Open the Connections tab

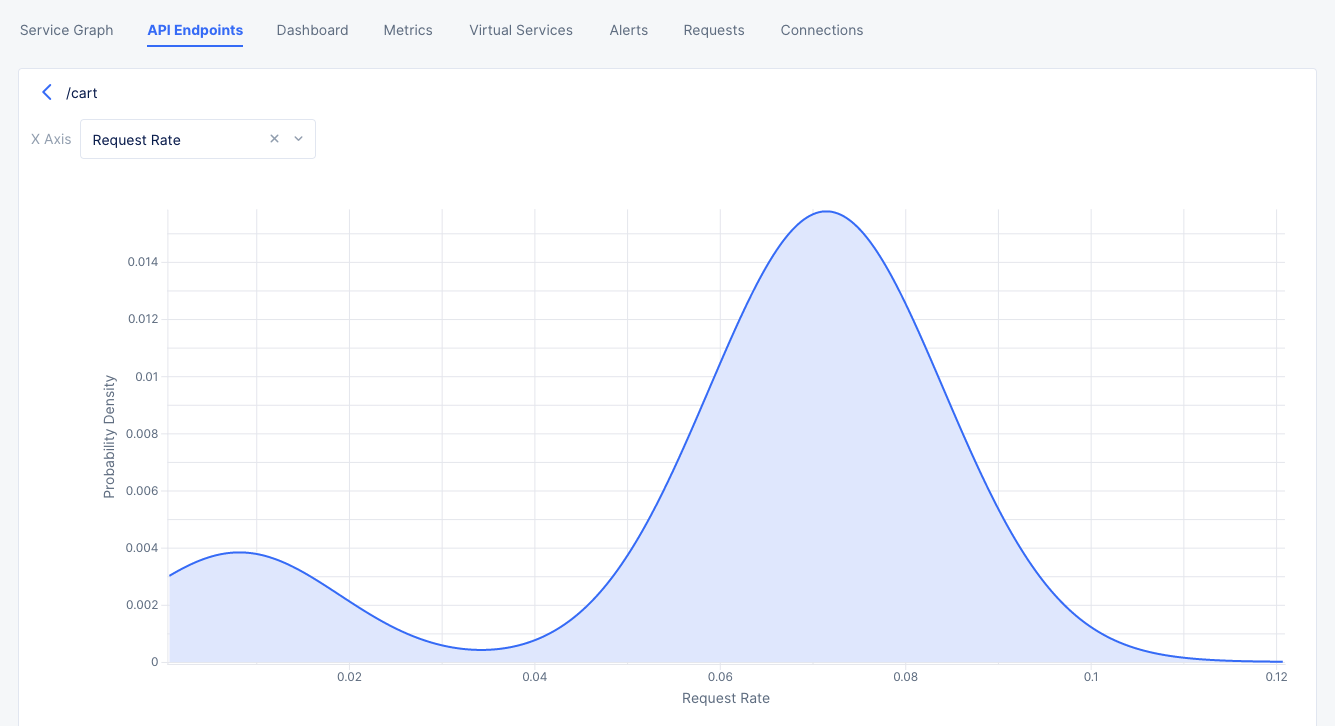coord(821,30)
